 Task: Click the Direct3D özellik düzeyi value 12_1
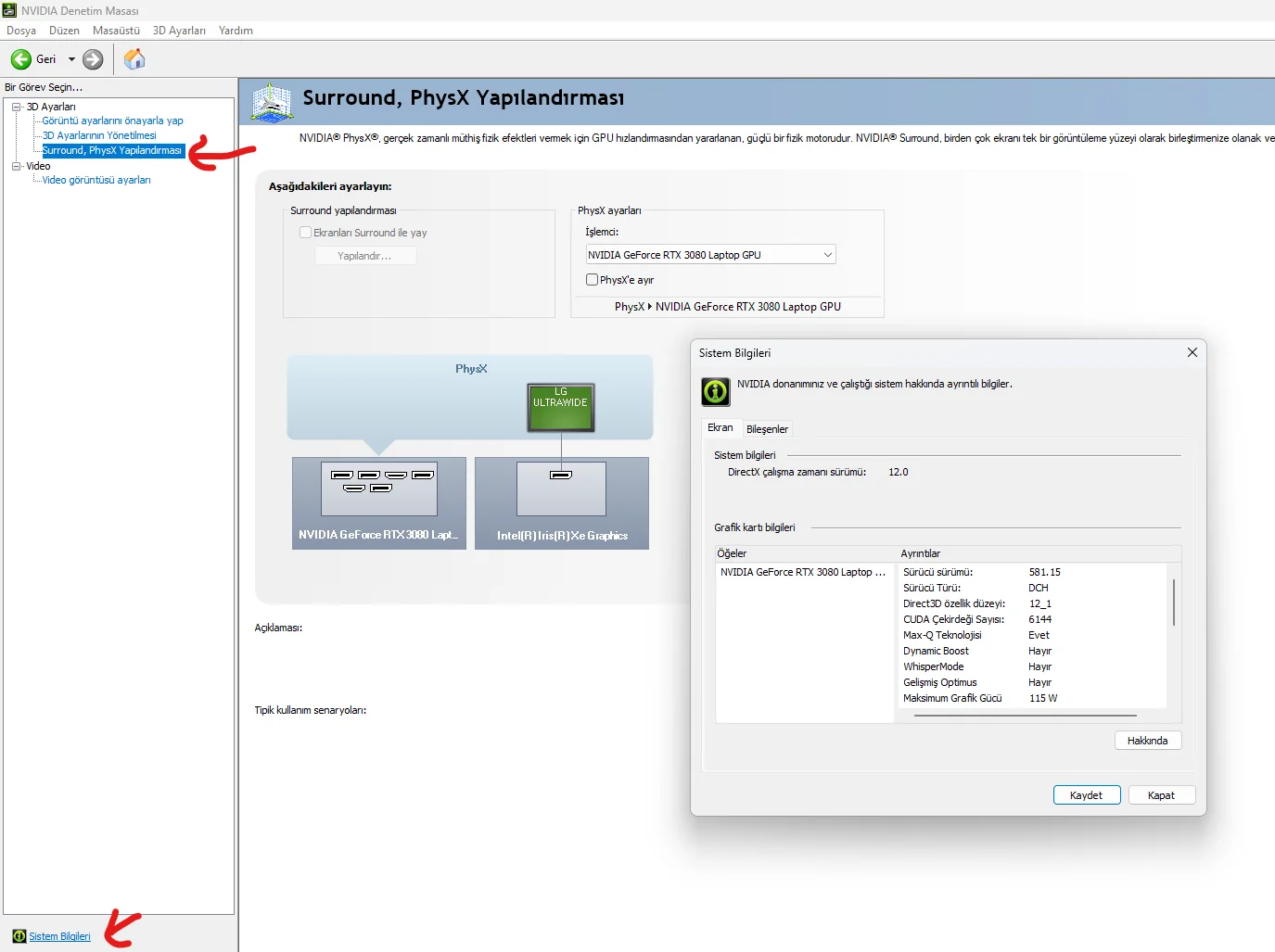click(1040, 603)
